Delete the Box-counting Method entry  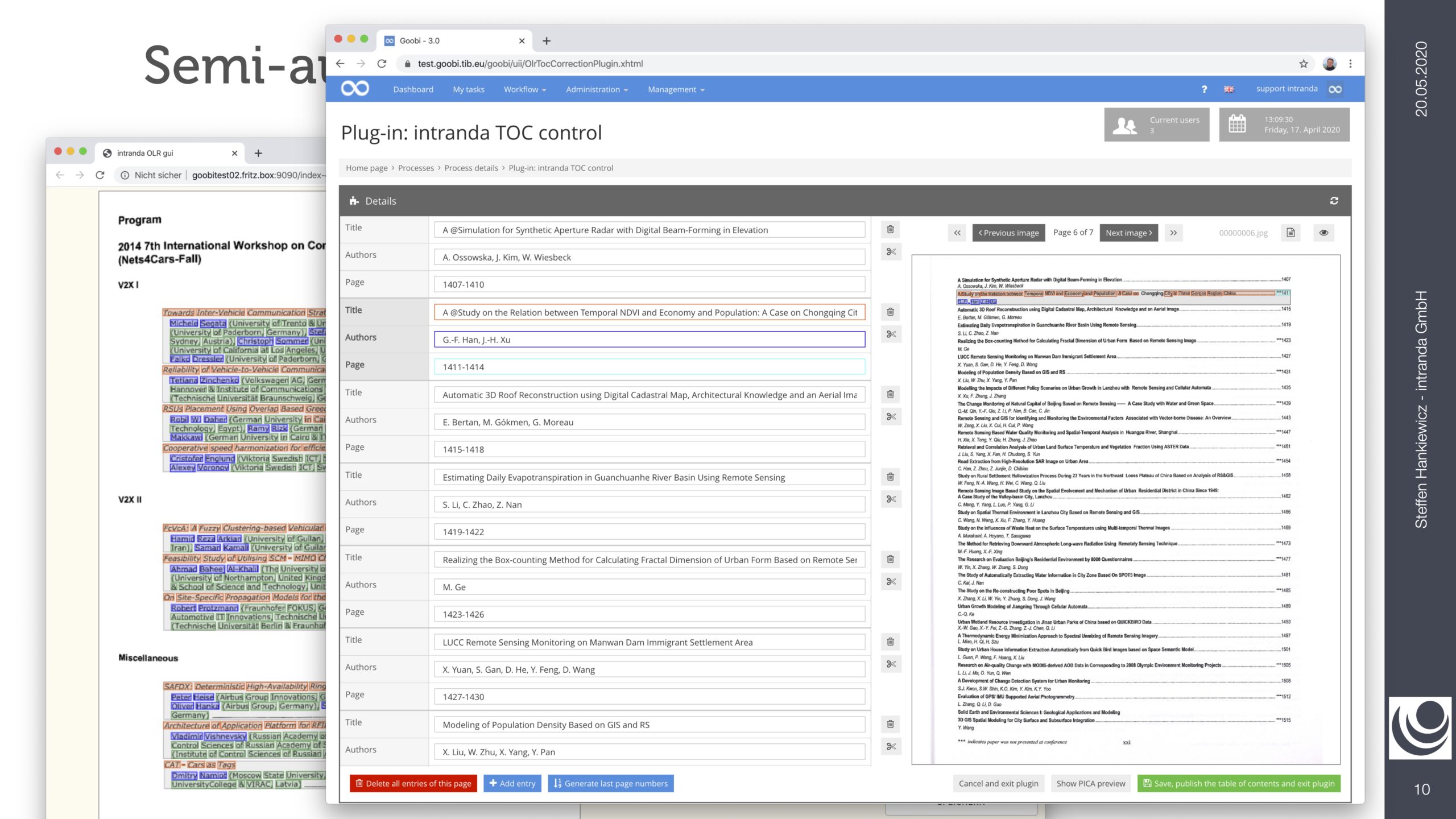tap(891, 559)
